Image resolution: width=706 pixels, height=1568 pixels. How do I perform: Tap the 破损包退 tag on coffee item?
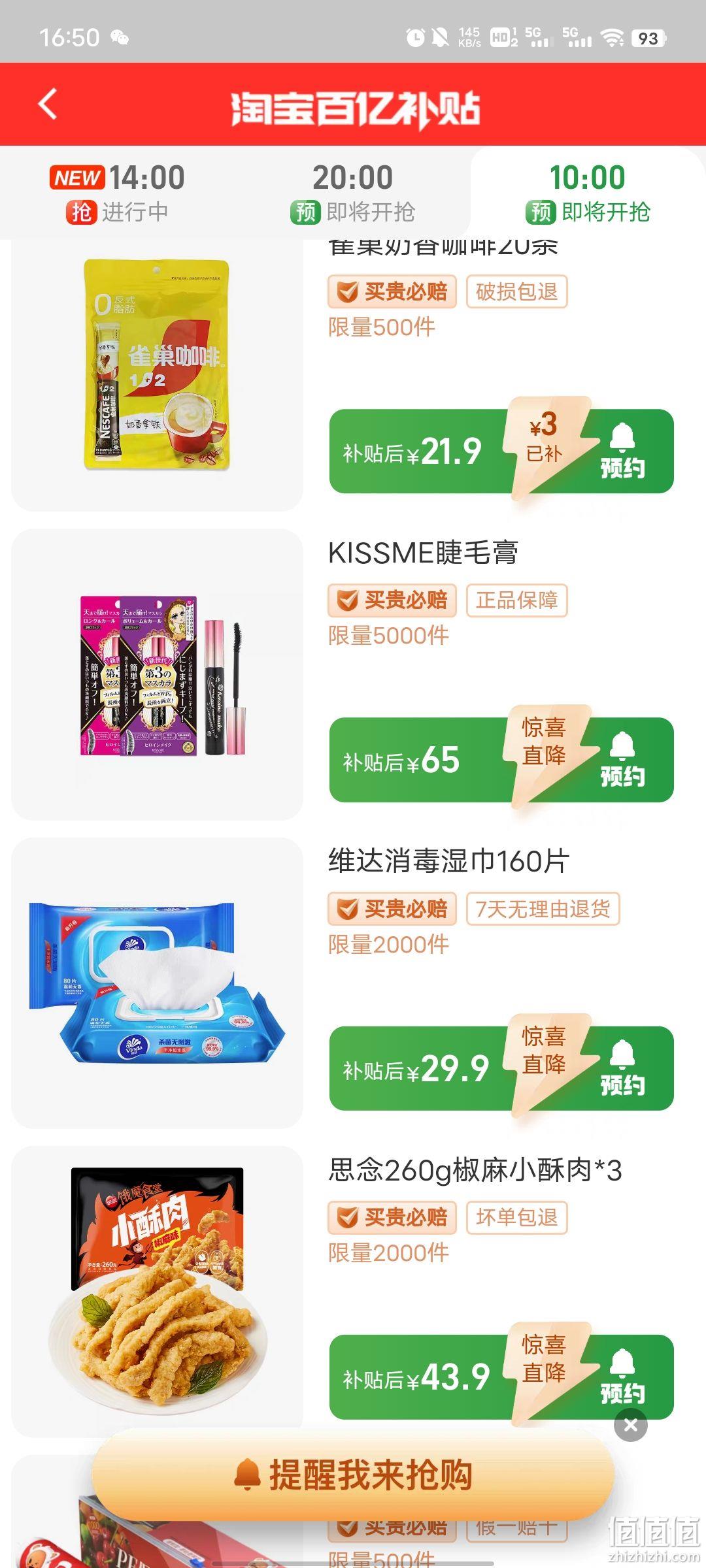click(x=516, y=291)
